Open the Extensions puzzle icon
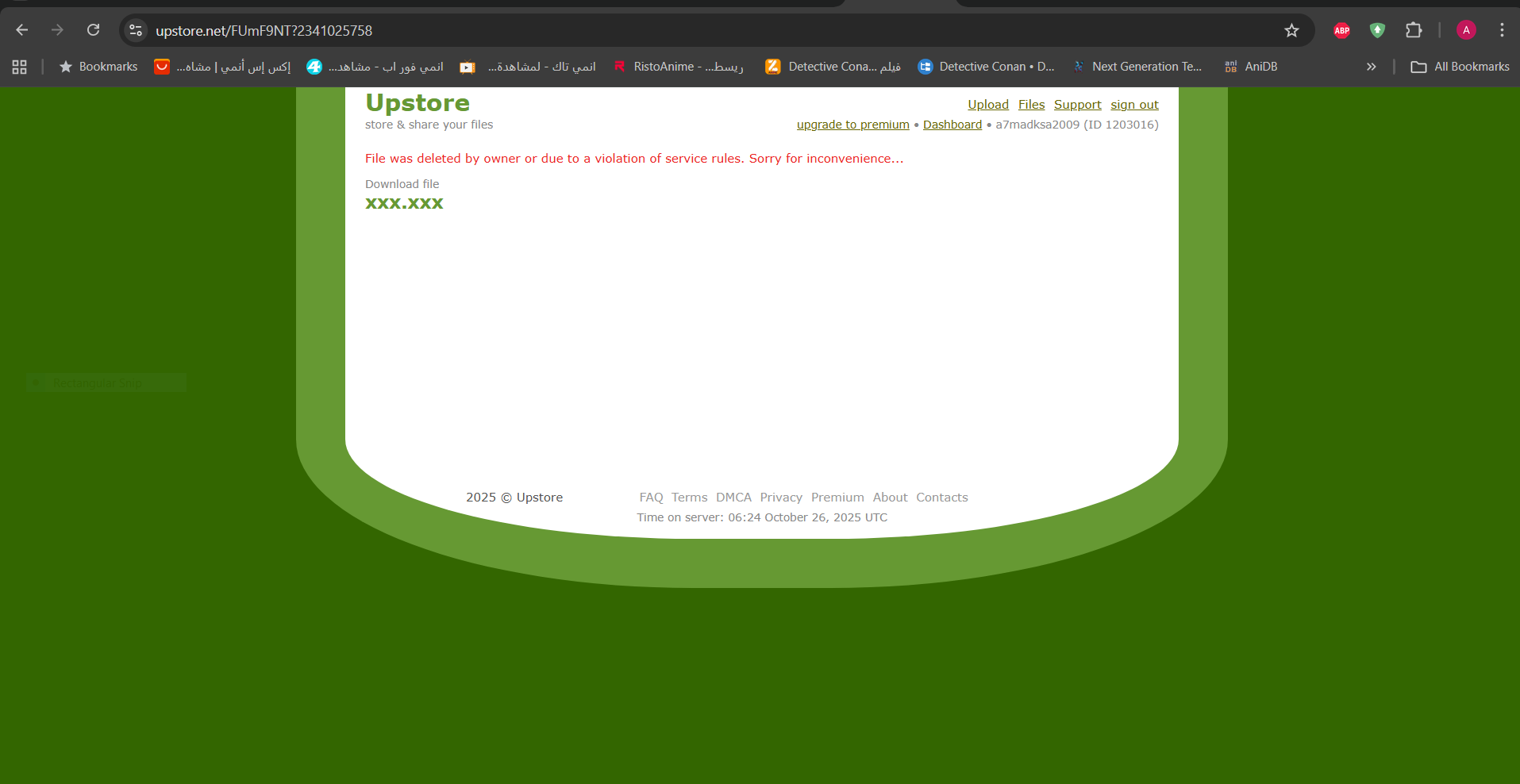This screenshot has height=784, width=1520. (1414, 30)
